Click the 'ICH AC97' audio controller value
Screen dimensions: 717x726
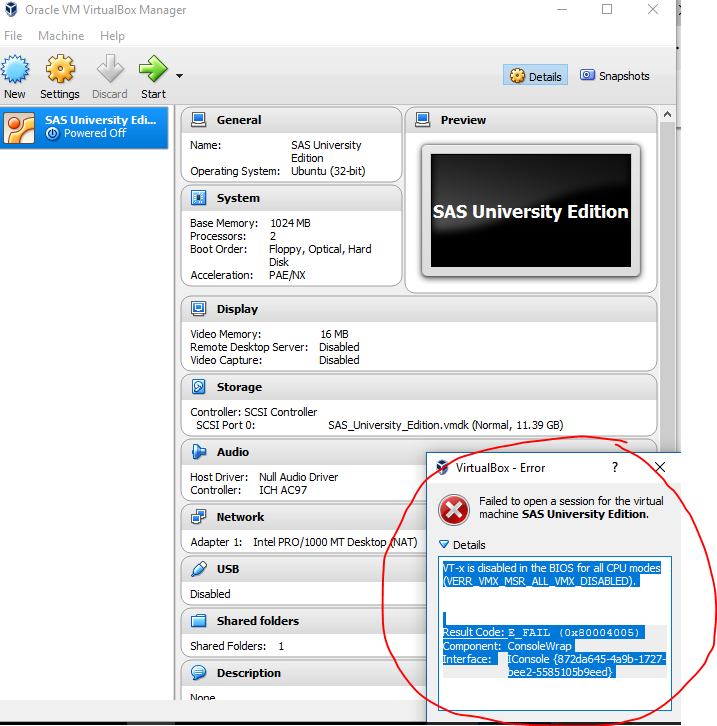click(283, 490)
